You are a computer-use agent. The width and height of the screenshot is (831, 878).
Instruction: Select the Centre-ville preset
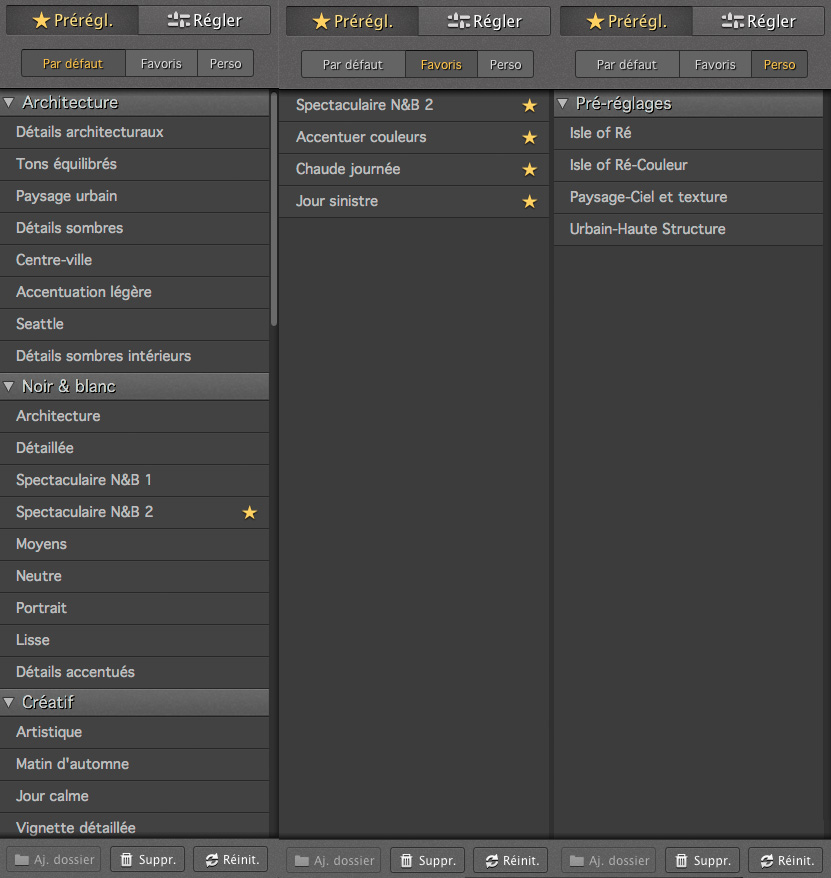134,260
